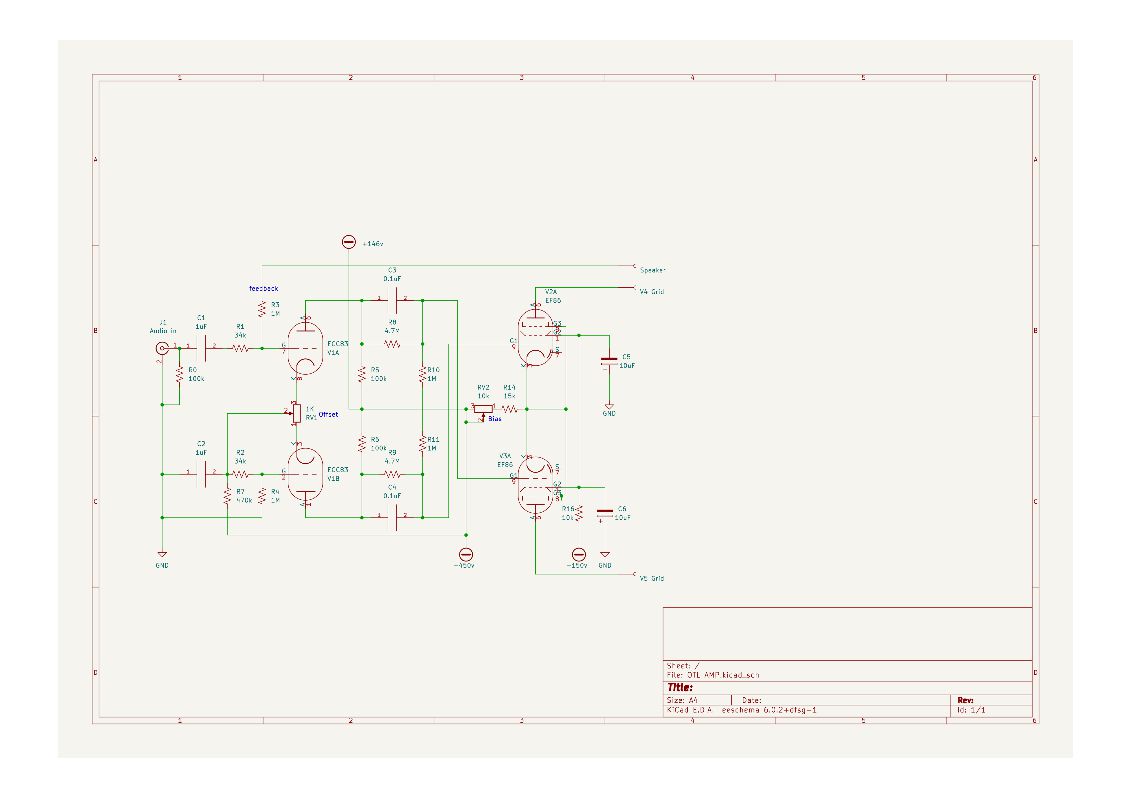The image size is (1123, 794).
Task: Click the 'V5 Grid' net label
Action: pyautogui.click(x=651, y=578)
